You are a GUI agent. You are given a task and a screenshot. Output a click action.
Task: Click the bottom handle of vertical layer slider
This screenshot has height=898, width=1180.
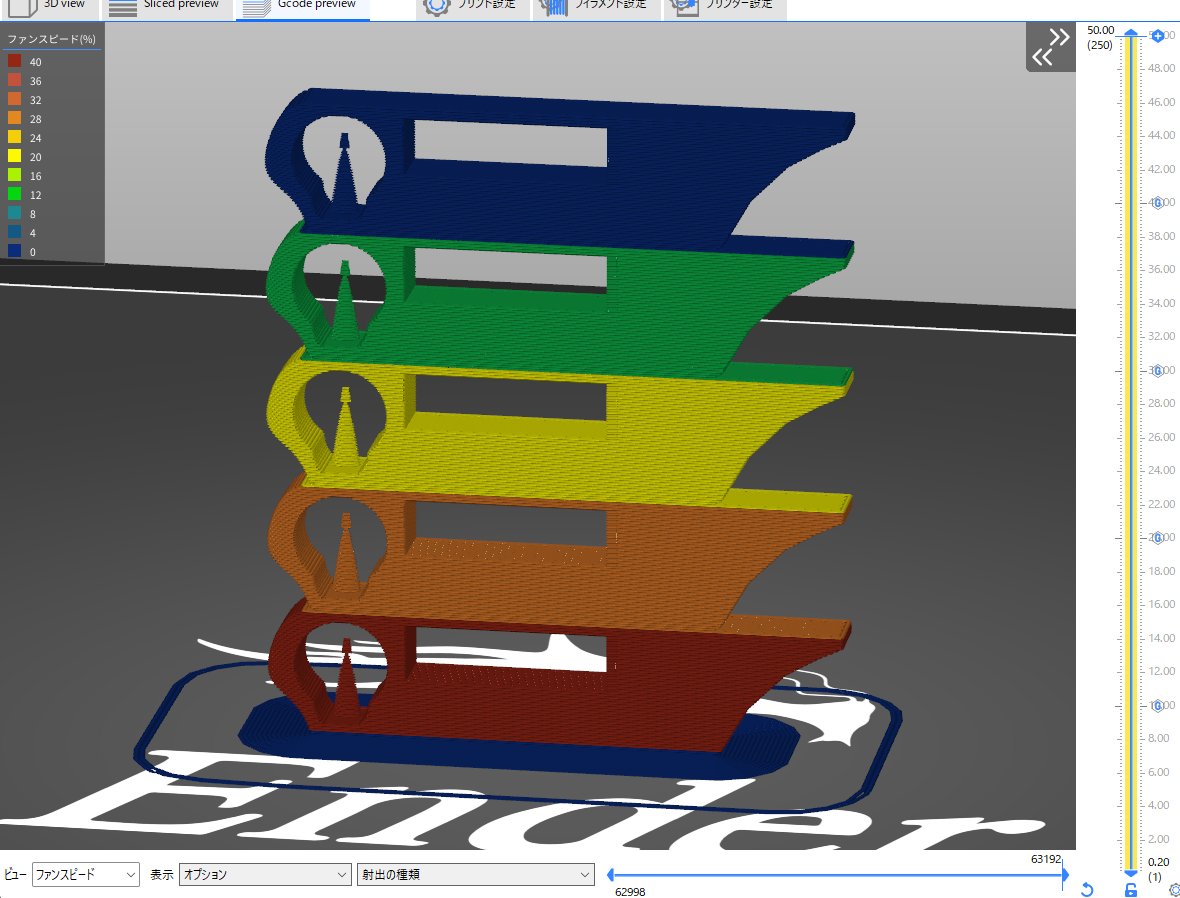tap(1130, 873)
